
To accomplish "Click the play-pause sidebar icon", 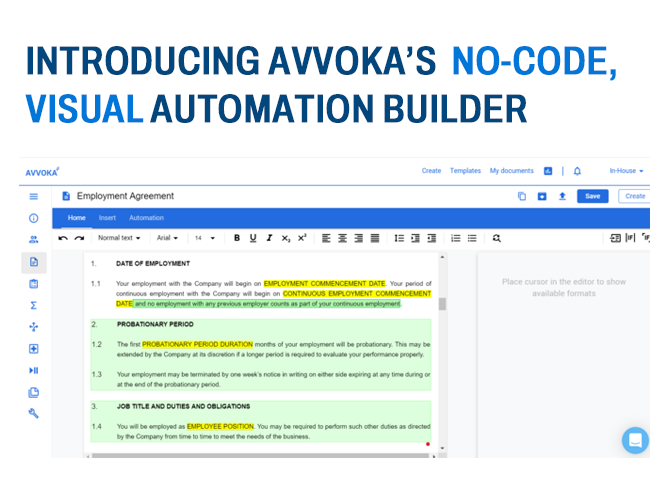I will click(33, 370).
